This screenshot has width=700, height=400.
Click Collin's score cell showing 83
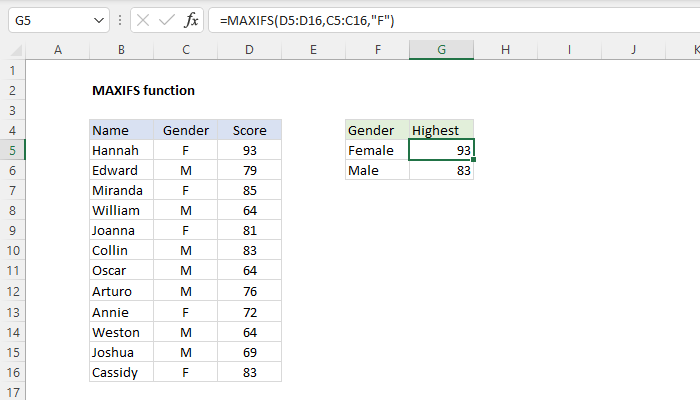click(x=250, y=250)
